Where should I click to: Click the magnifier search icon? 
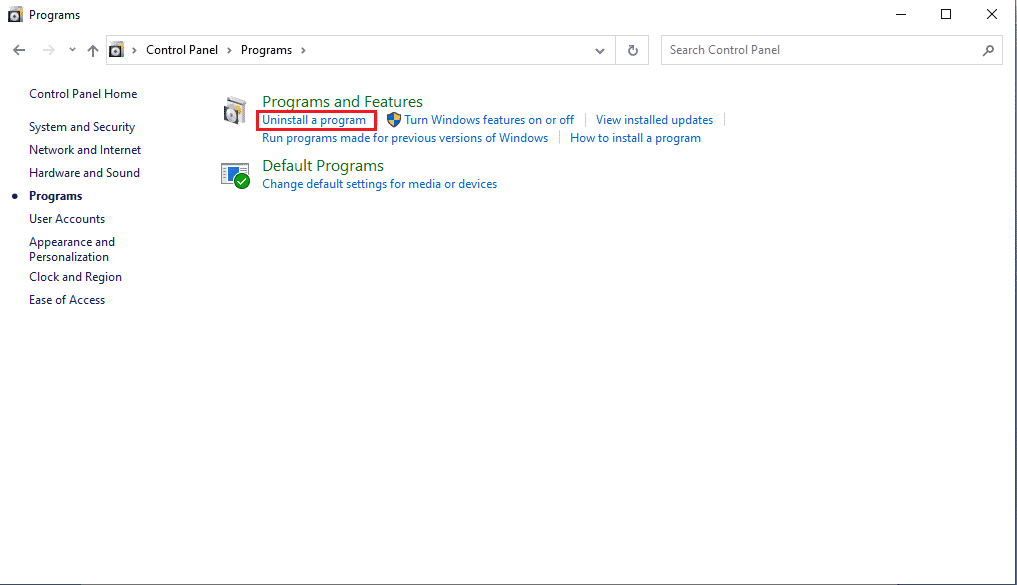pyautogui.click(x=988, y=50)
